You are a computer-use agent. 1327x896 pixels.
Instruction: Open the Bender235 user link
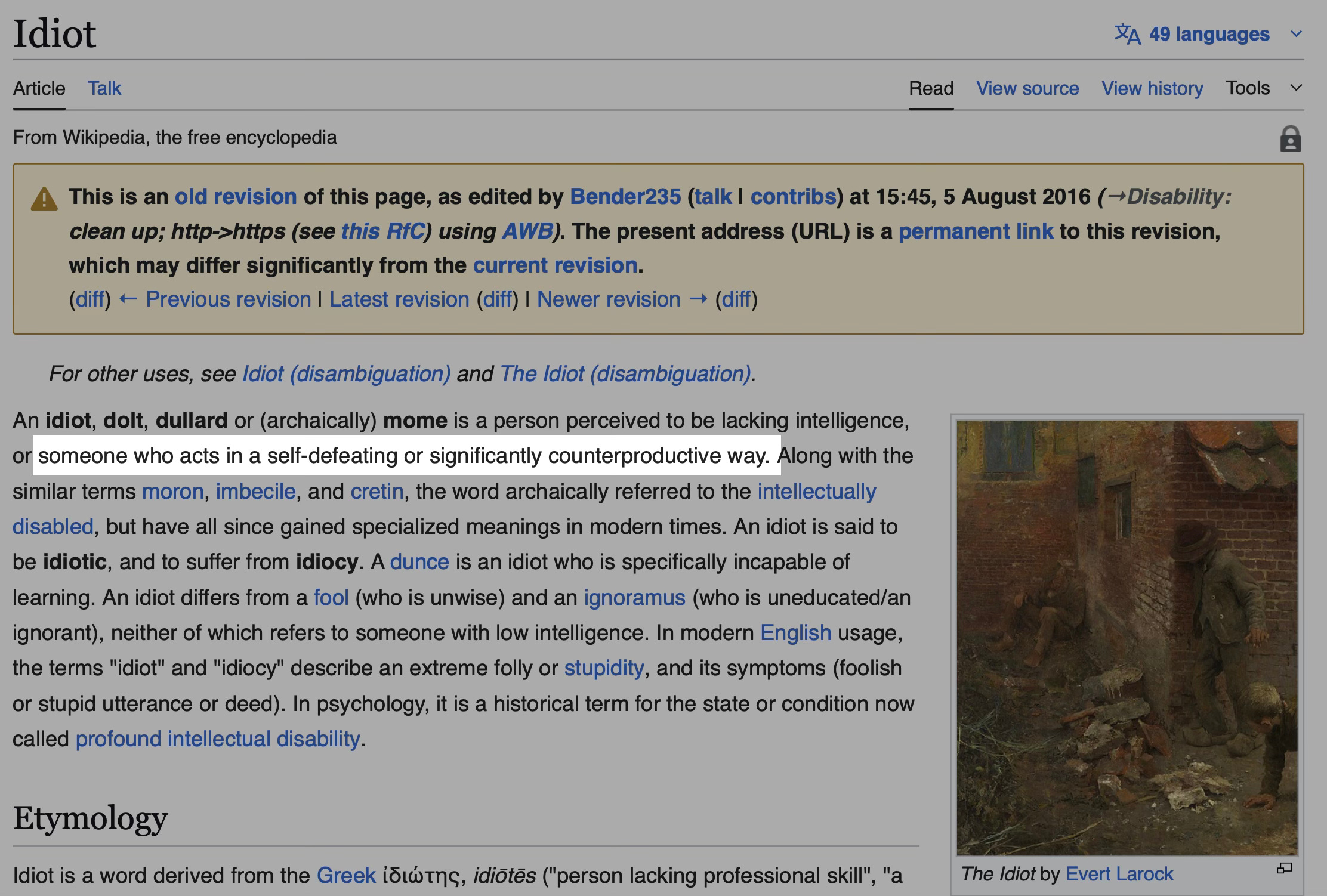625,197
